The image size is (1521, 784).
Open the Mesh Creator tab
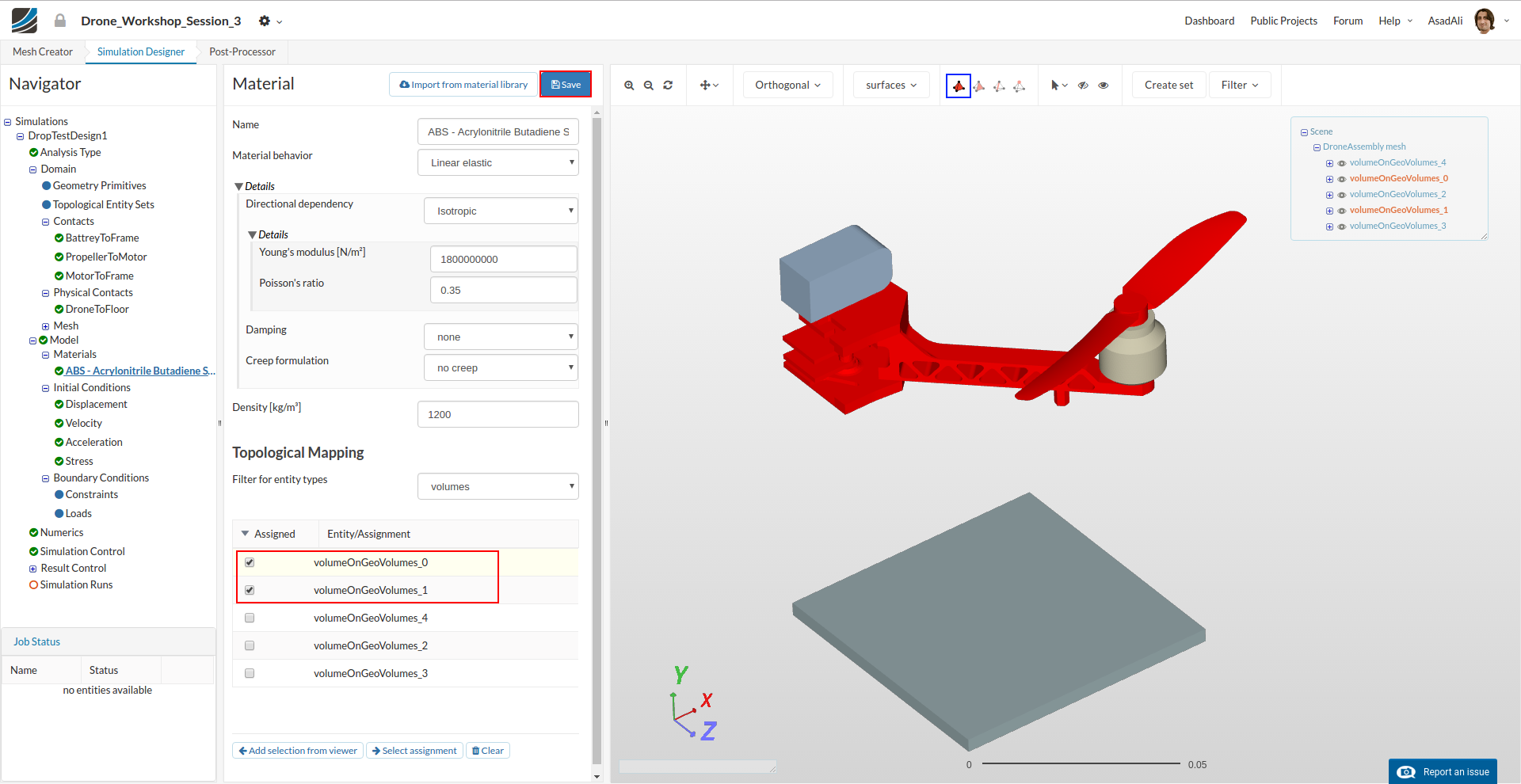pos(43,52)
